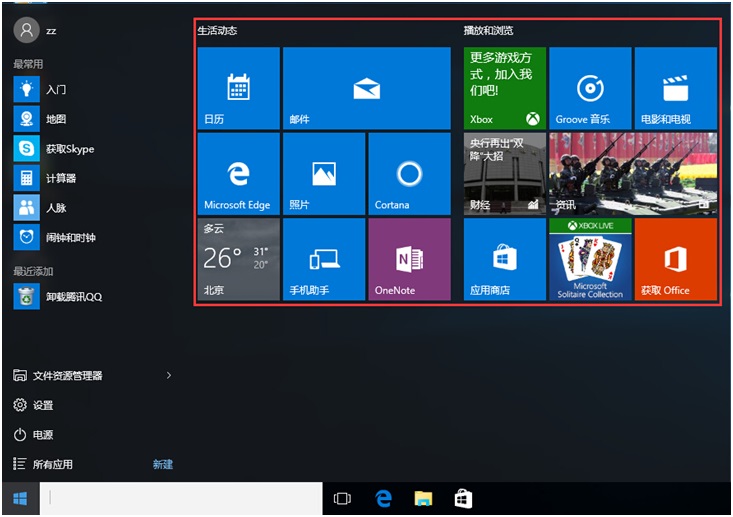Expand the 文件资源管理器 arrow
This screenshot has height=517, width=733.
[x=168, y=376]
